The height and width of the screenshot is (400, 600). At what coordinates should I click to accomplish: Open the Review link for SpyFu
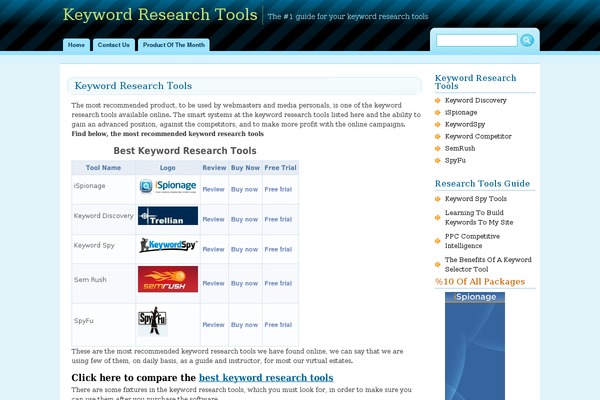point(213,325)
